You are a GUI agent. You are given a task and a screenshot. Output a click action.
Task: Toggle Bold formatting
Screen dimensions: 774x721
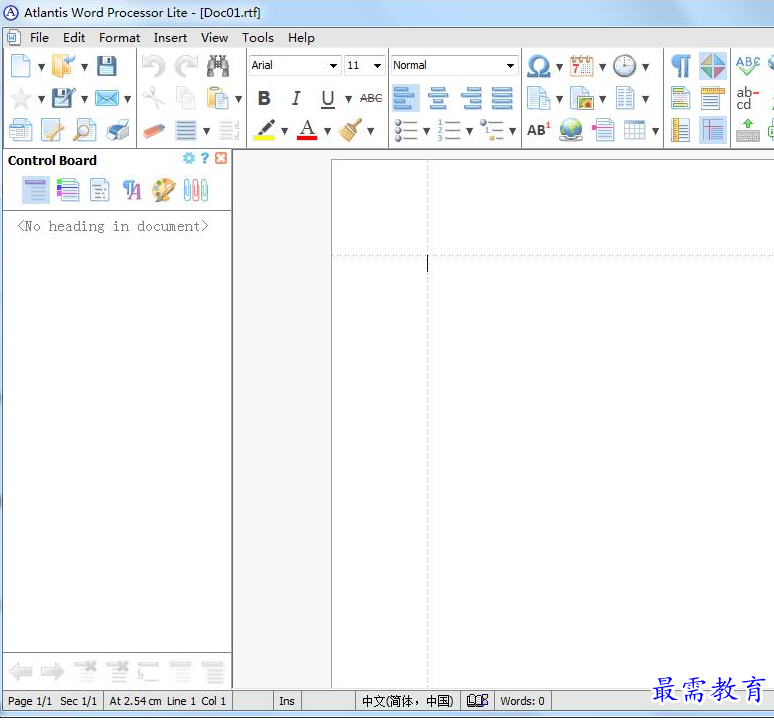tap(264, 98)
